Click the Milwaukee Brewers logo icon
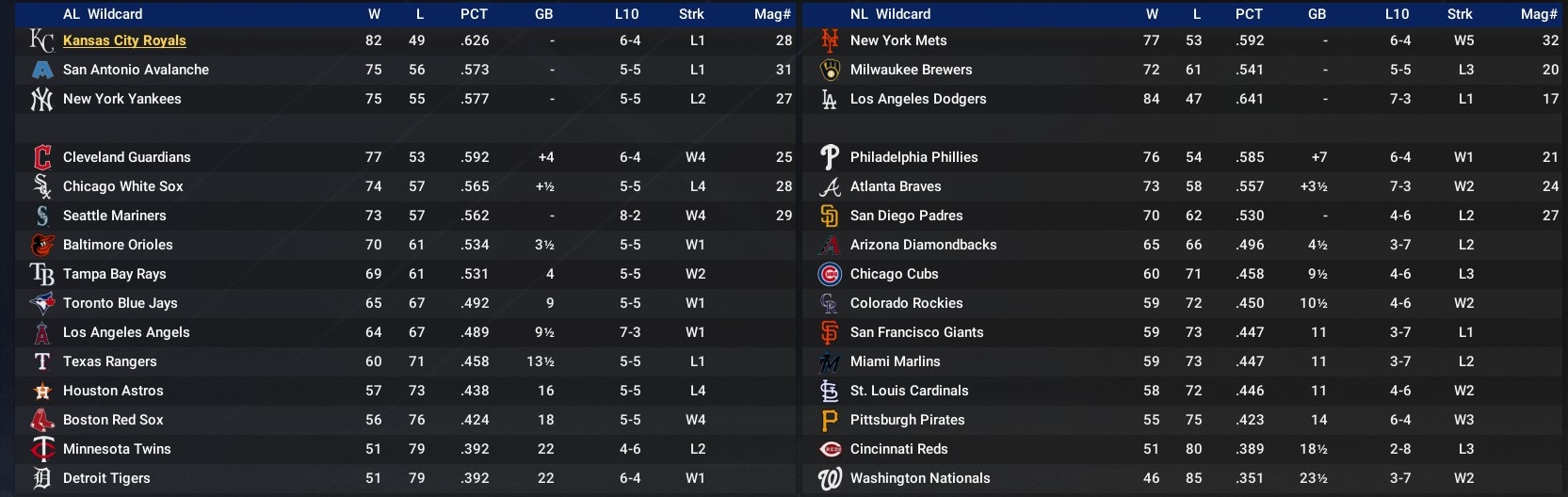Screen dimensions: 1568x497 (830, 70)
